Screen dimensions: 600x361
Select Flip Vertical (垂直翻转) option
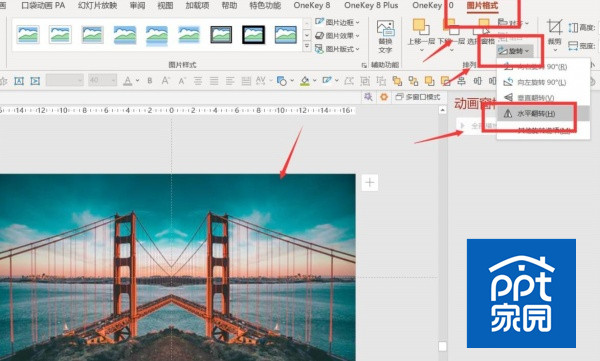click(x=536, y=98)
